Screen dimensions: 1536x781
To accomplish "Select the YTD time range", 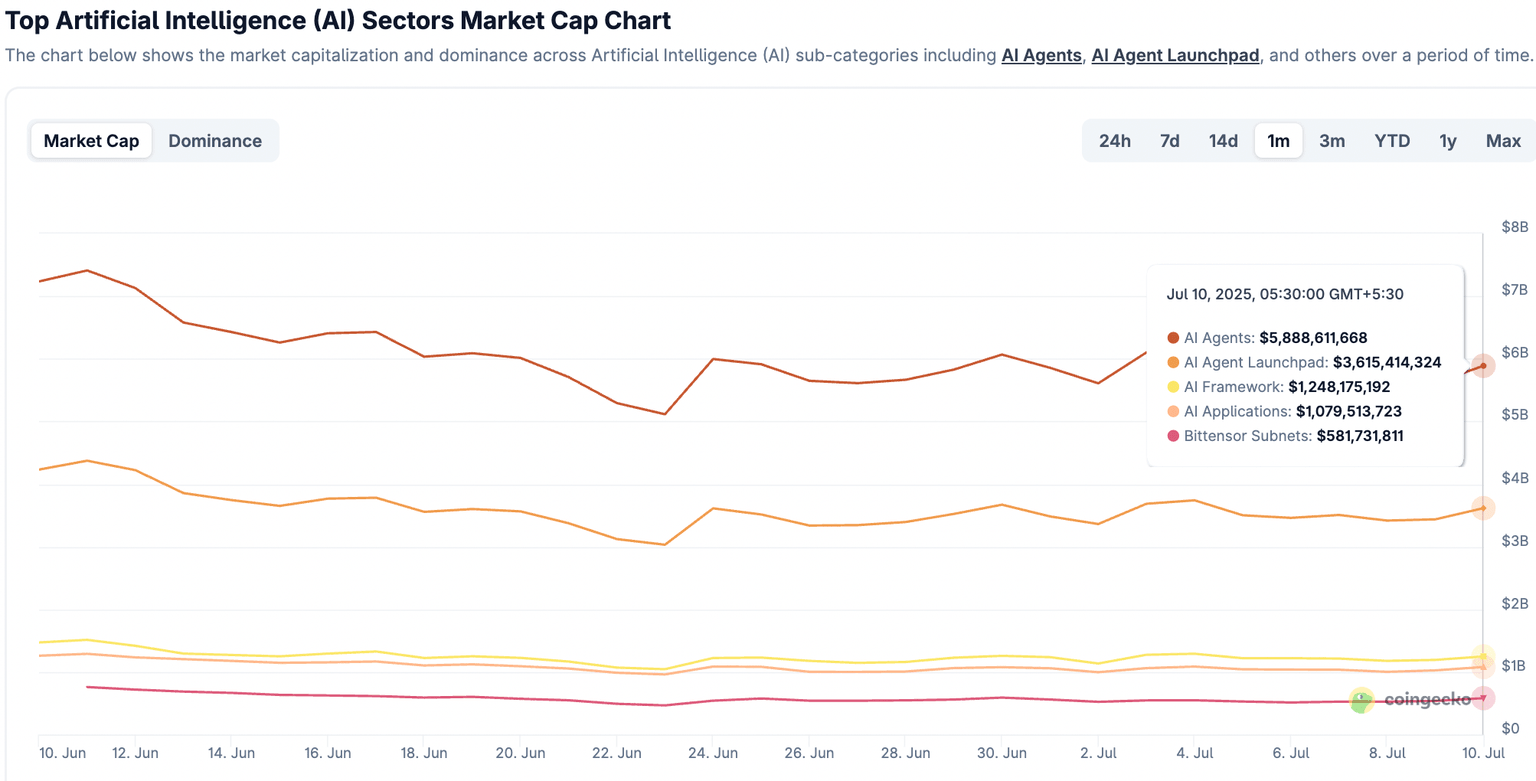I will pos(1391,140).
